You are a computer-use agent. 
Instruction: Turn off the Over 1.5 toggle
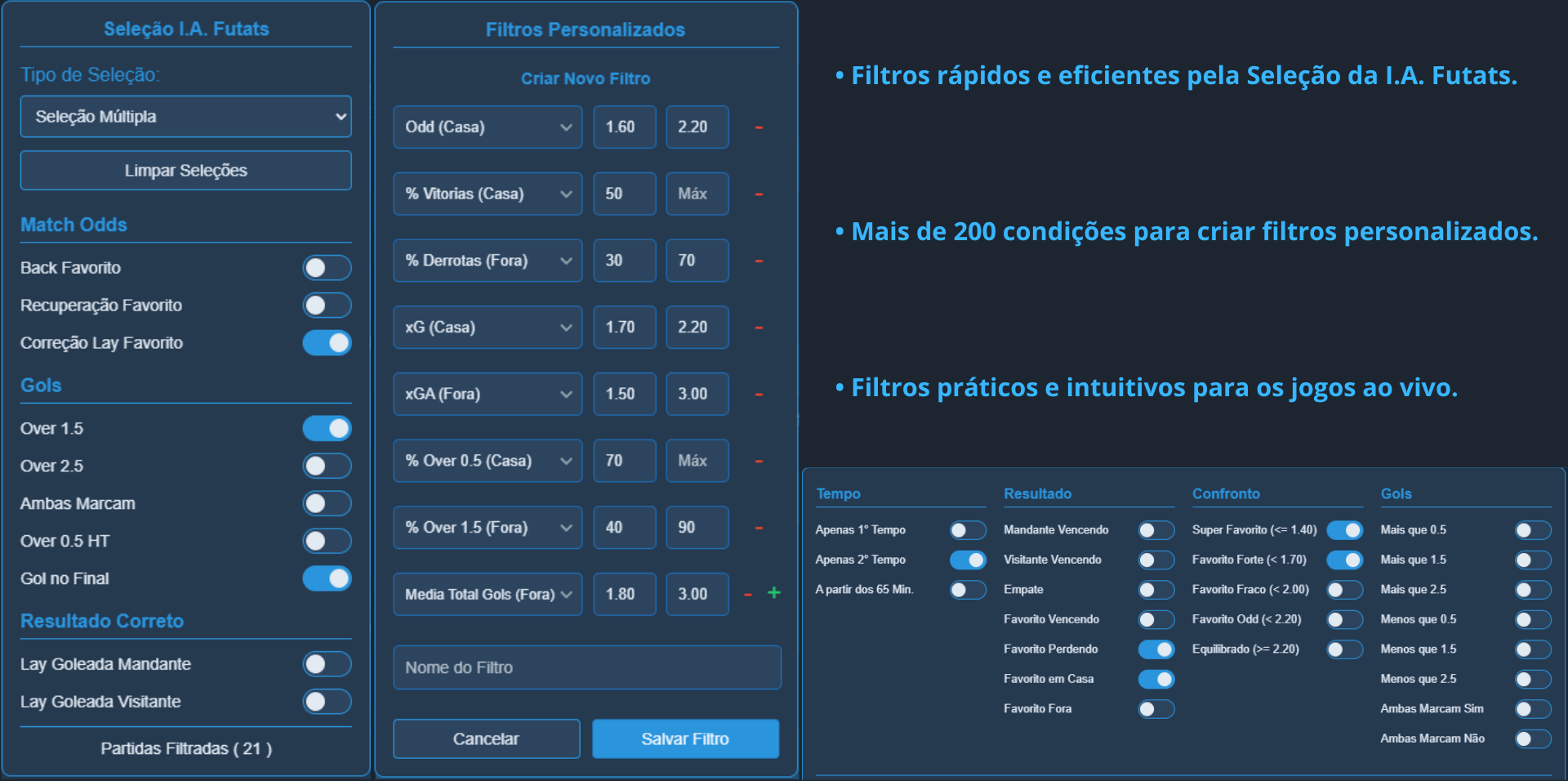[327, 429]
